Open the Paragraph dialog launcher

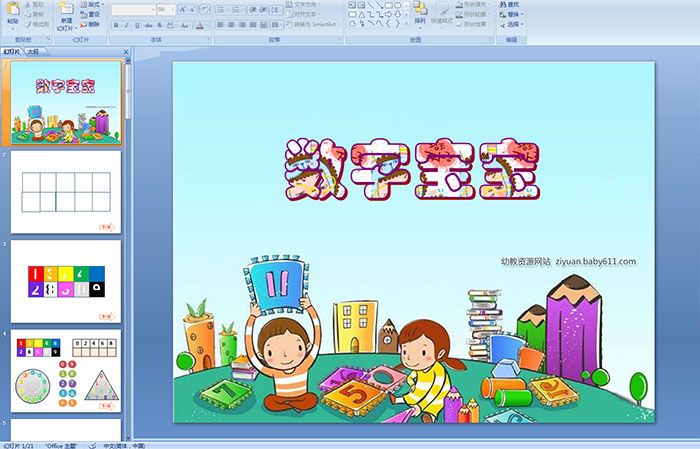tap(340, 40)
